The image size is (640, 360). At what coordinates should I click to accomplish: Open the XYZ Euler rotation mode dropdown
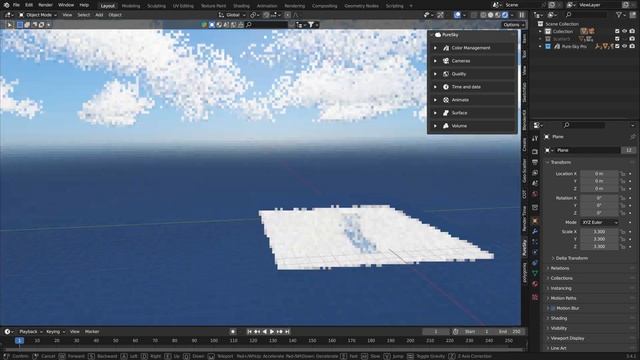[599, 222]
